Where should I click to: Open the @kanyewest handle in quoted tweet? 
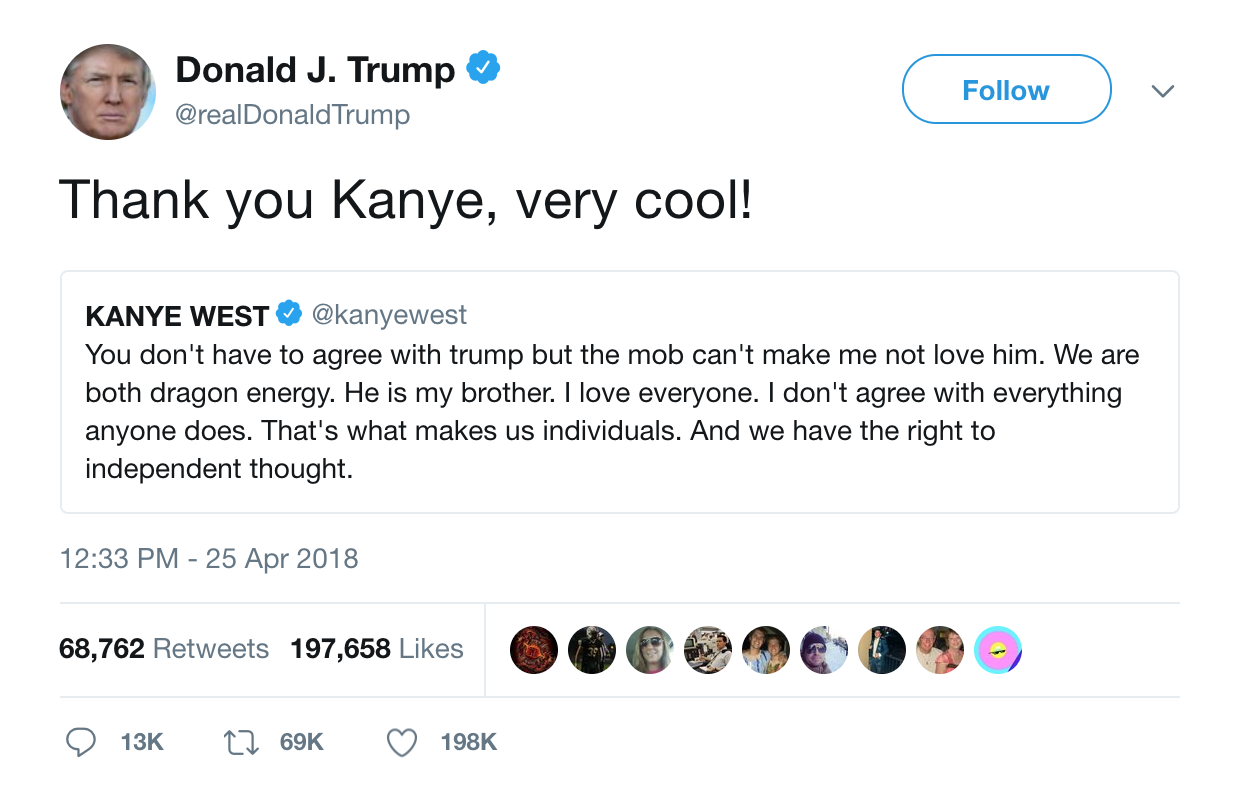[x=389, y=315]
